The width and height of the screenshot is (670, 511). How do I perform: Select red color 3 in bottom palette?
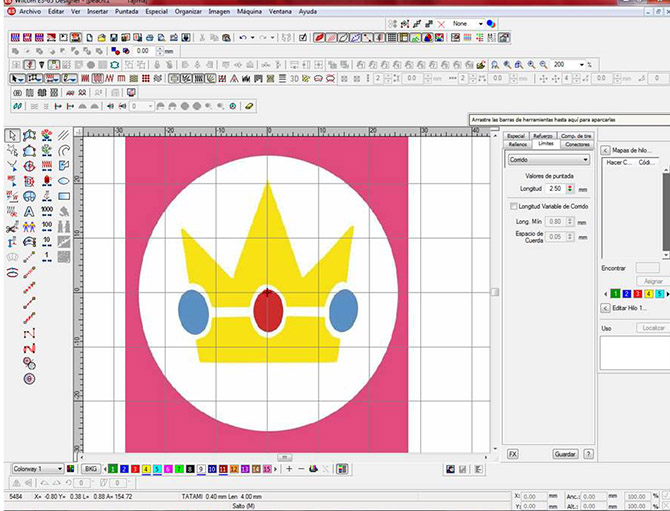(135, 469)
